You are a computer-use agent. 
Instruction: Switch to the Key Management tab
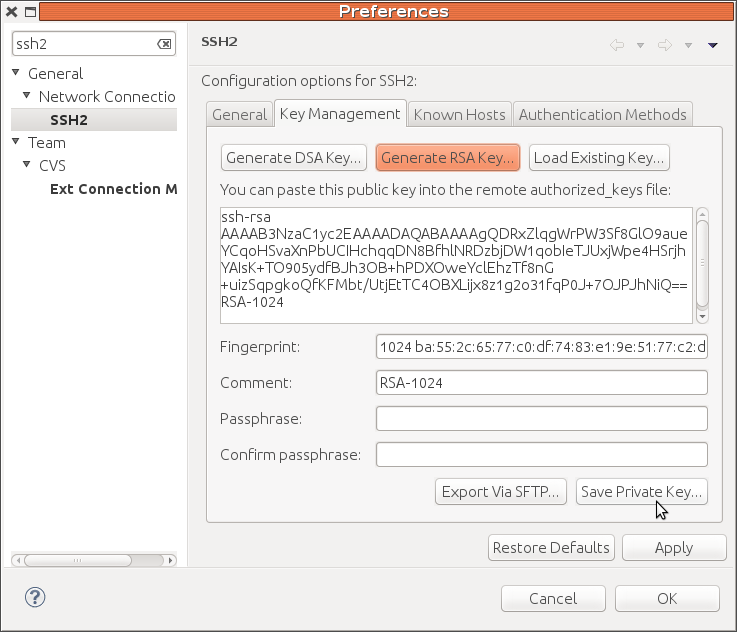340,114
